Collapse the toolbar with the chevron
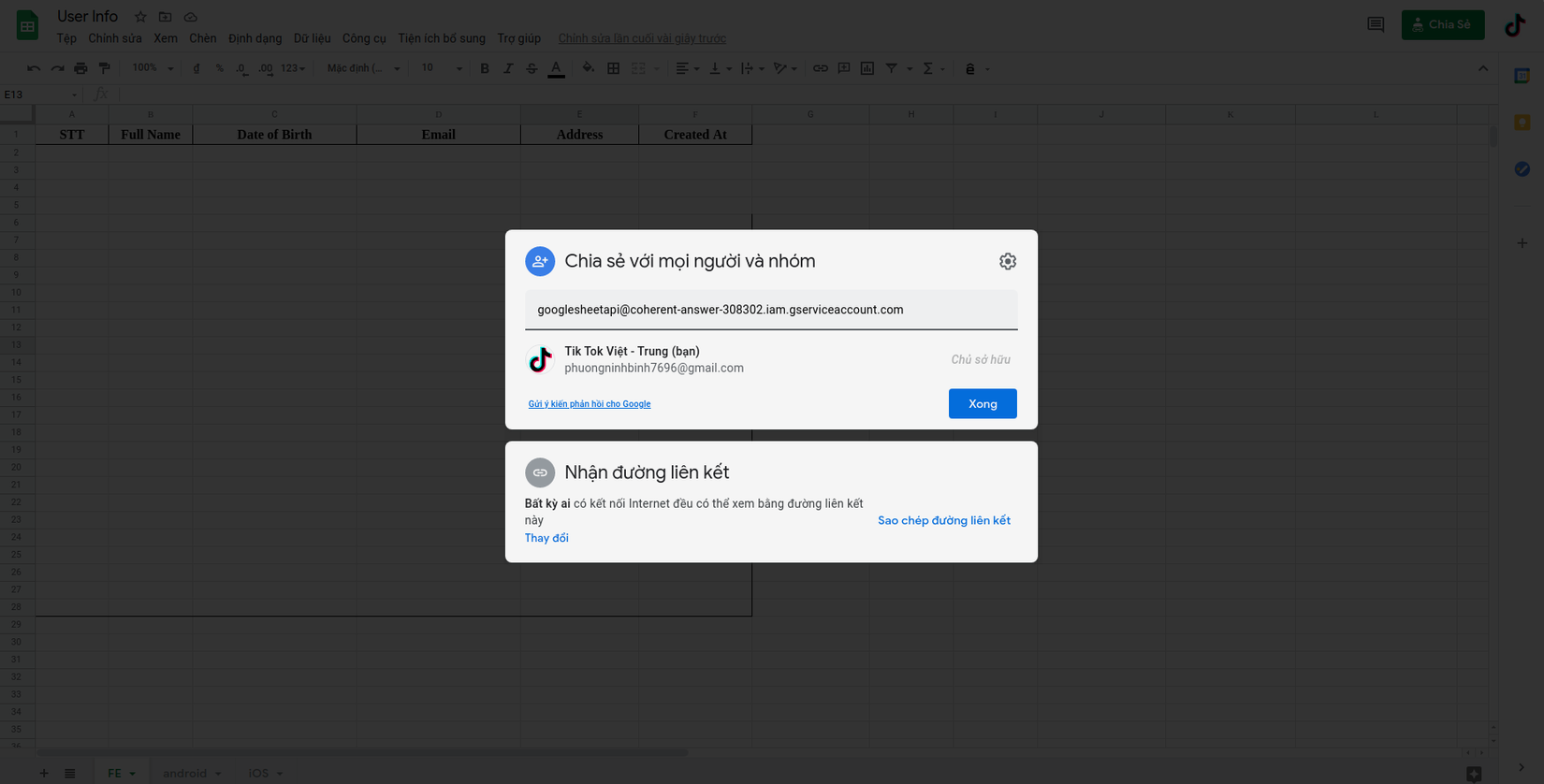Viewport: 1544px width, 784px height. pyautogui.click(x=1483, y=68)
